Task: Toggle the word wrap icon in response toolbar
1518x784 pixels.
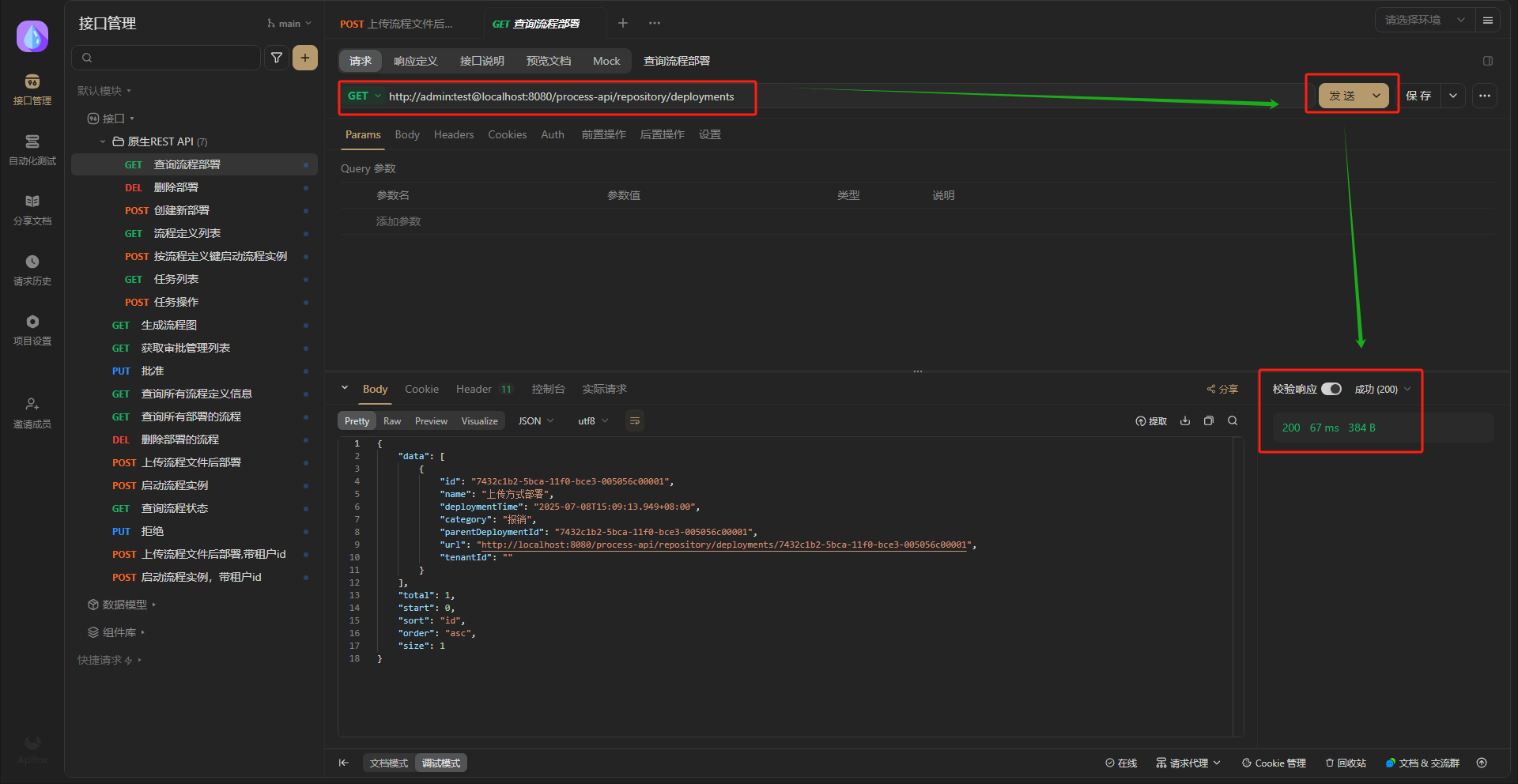Action: coord(634,421)
